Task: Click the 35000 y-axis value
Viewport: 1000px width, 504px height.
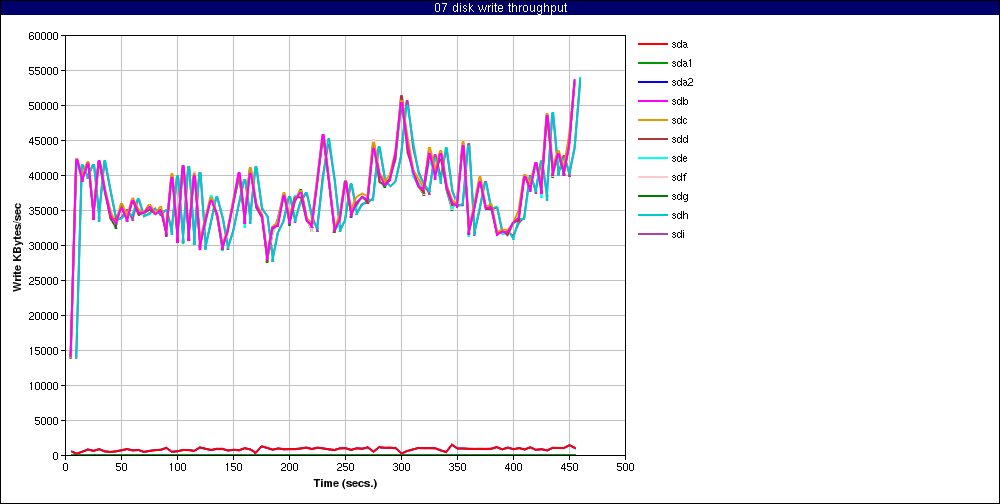Action: pyautogui.click(x=44, y=211)
